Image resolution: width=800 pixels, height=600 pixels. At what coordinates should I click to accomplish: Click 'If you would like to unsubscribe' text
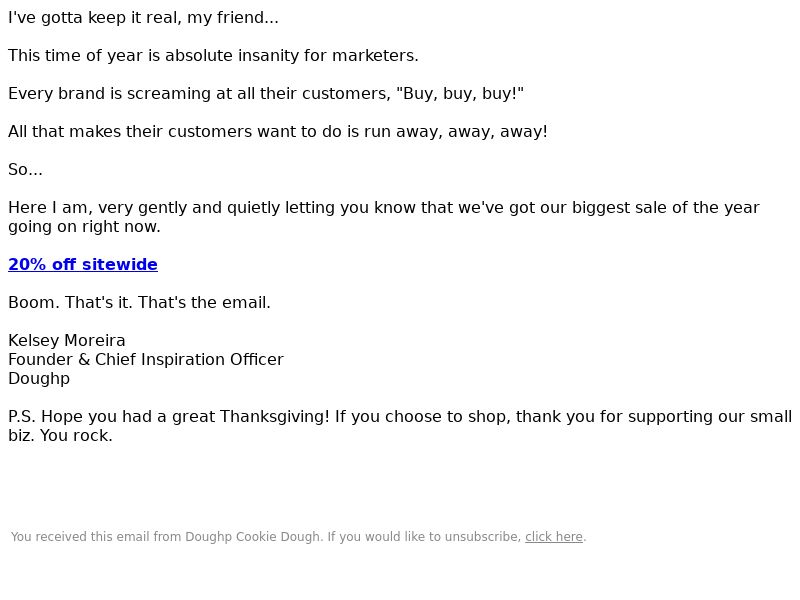[x=424, y=537]
